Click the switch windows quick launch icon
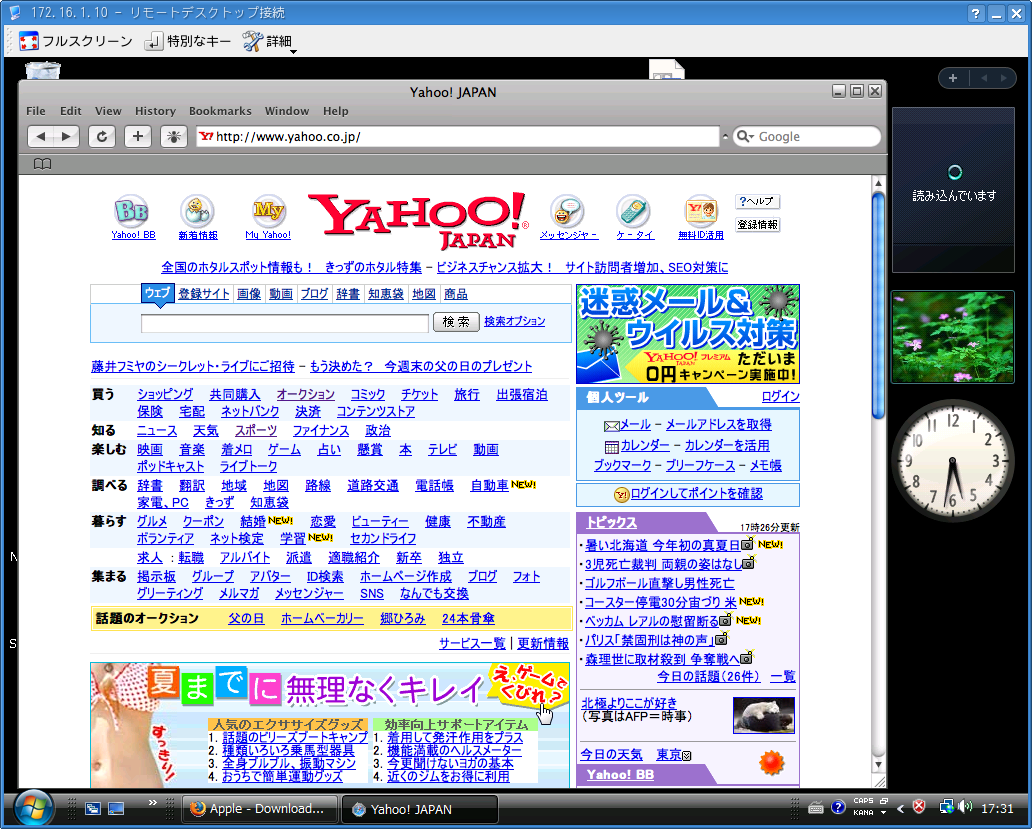Viewport: 1032px width, 829px height. (92, 809)
